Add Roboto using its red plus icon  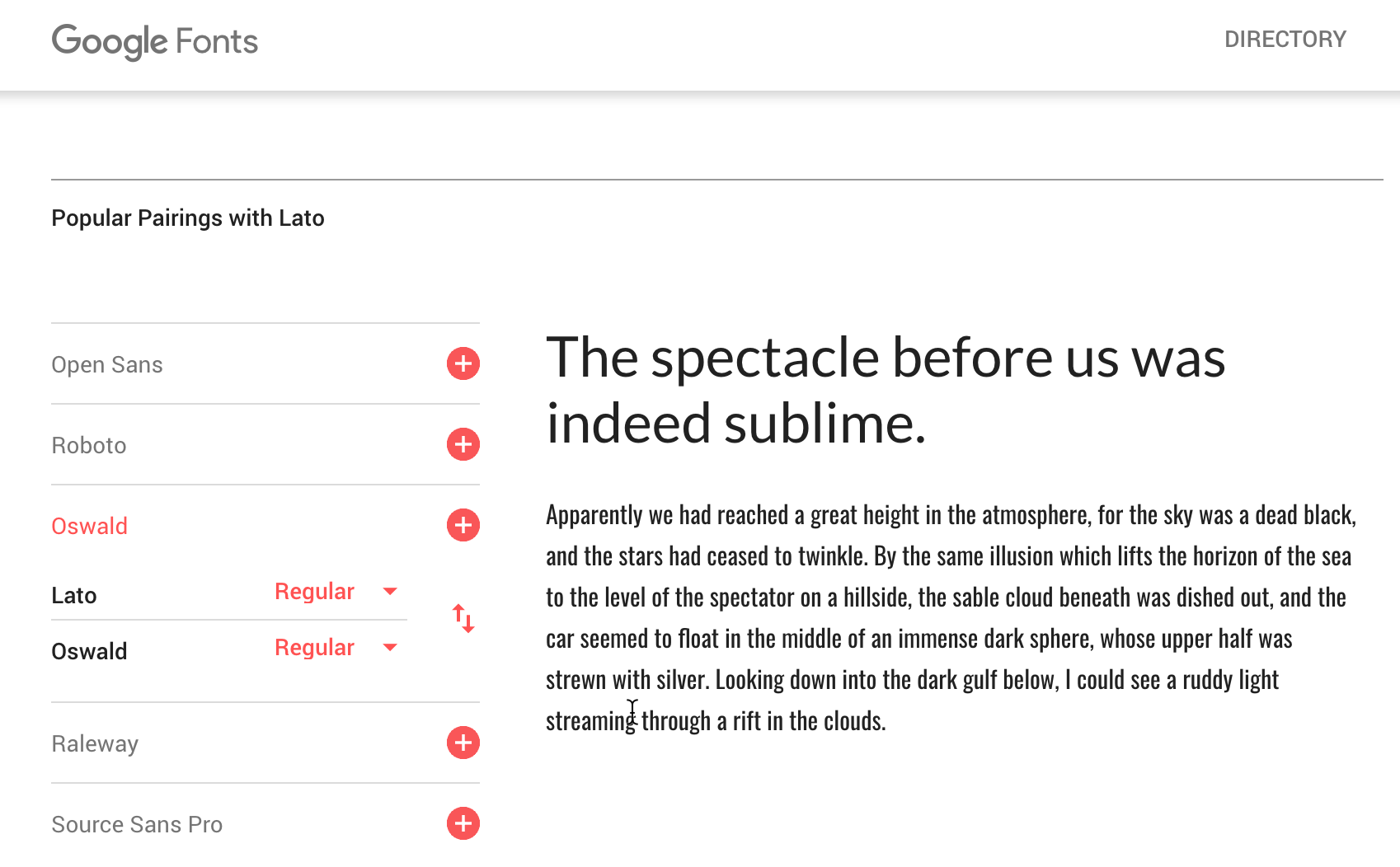click(x=463, y=444)
